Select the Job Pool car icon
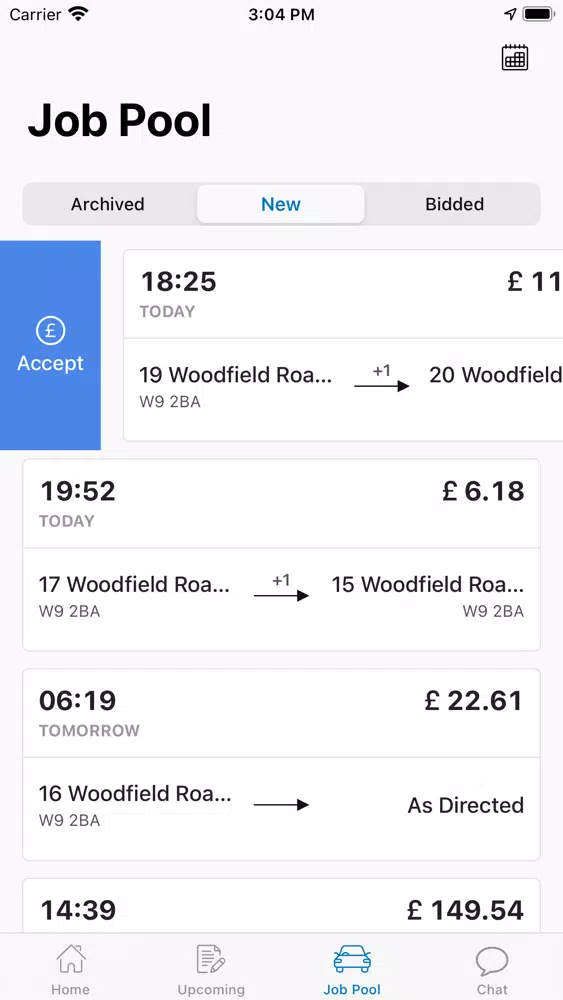563x1000 pixels. (x=352, y=960)
